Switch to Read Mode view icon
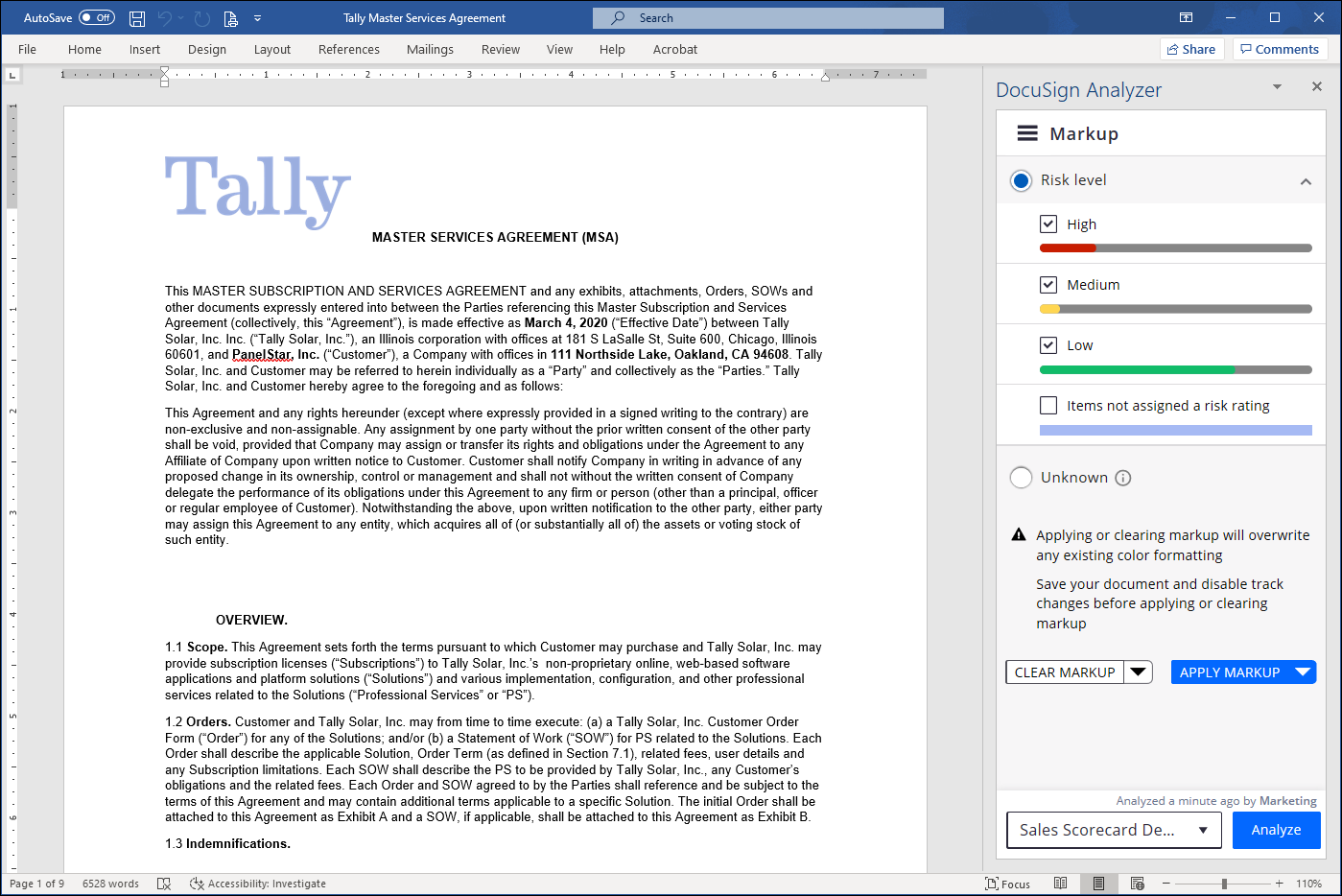Screen dimensions: 1342x896 (x=1060, y=884)
